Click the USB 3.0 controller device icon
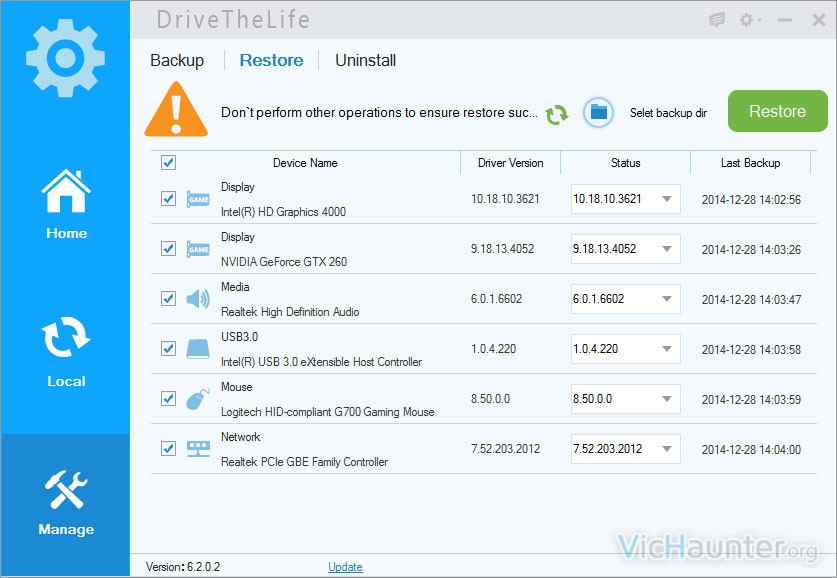The width and height of the screenshot is (837, 578). click(198, 349)
